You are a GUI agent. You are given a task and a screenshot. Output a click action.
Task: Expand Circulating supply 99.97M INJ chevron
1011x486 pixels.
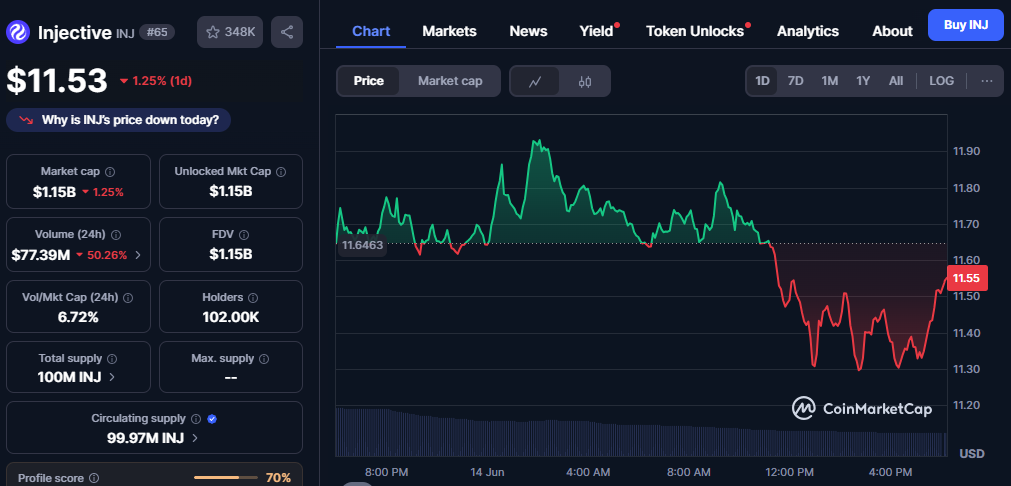[x=195, y=438]
